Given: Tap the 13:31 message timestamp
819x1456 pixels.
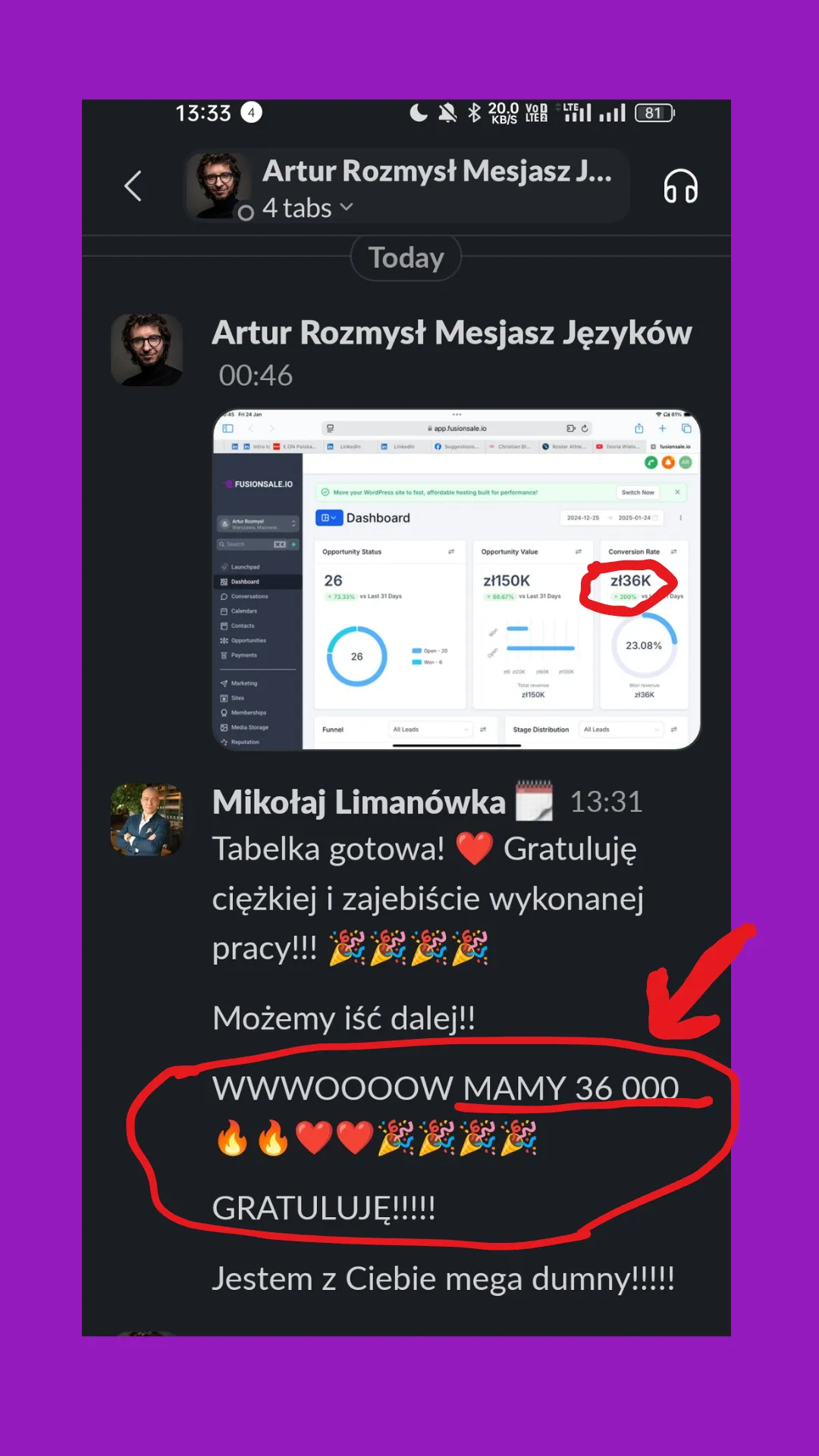Looking at the screenshot, I should (606, 802).
